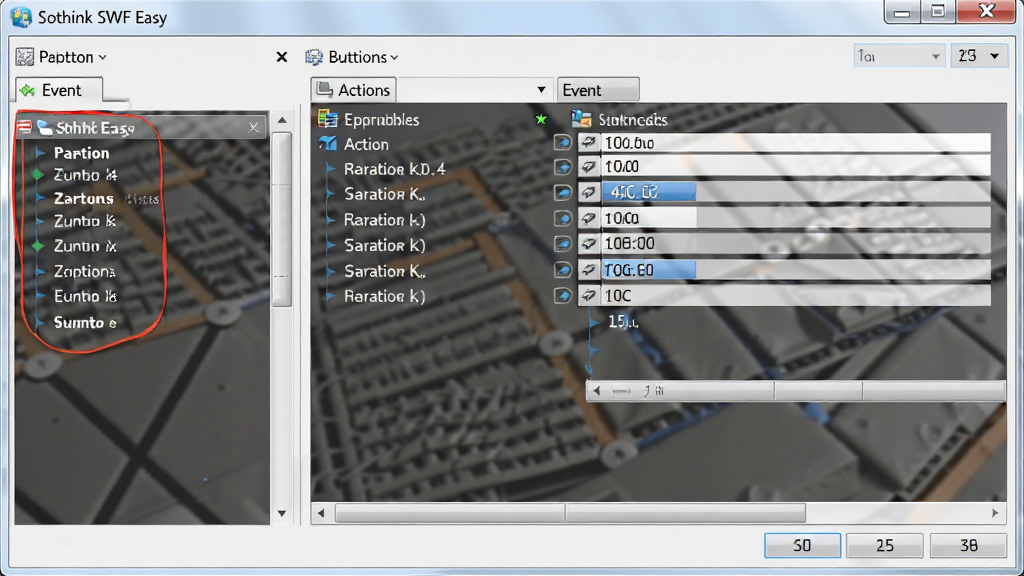Viewport: 1024px width, 576px height.
Task: Click the link icon beside value 100.0io
Action: pyautogui.click(x=588, y=142)
